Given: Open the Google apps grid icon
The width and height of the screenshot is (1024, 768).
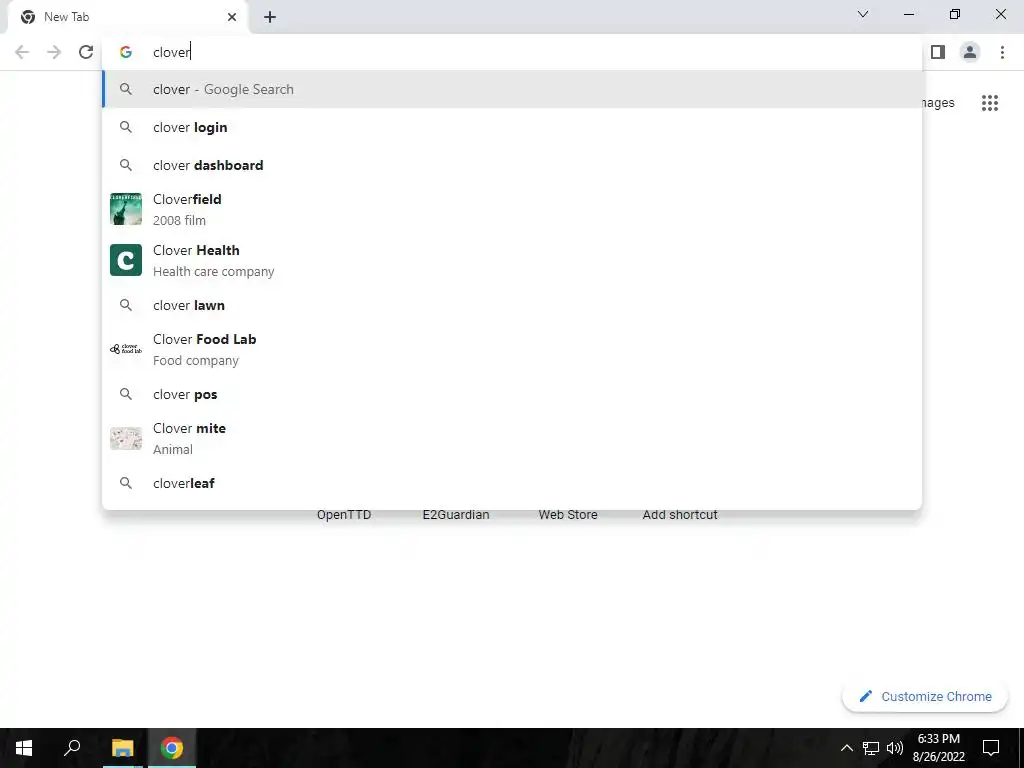Looking at the screenshot, I should [x=990, y=103].
